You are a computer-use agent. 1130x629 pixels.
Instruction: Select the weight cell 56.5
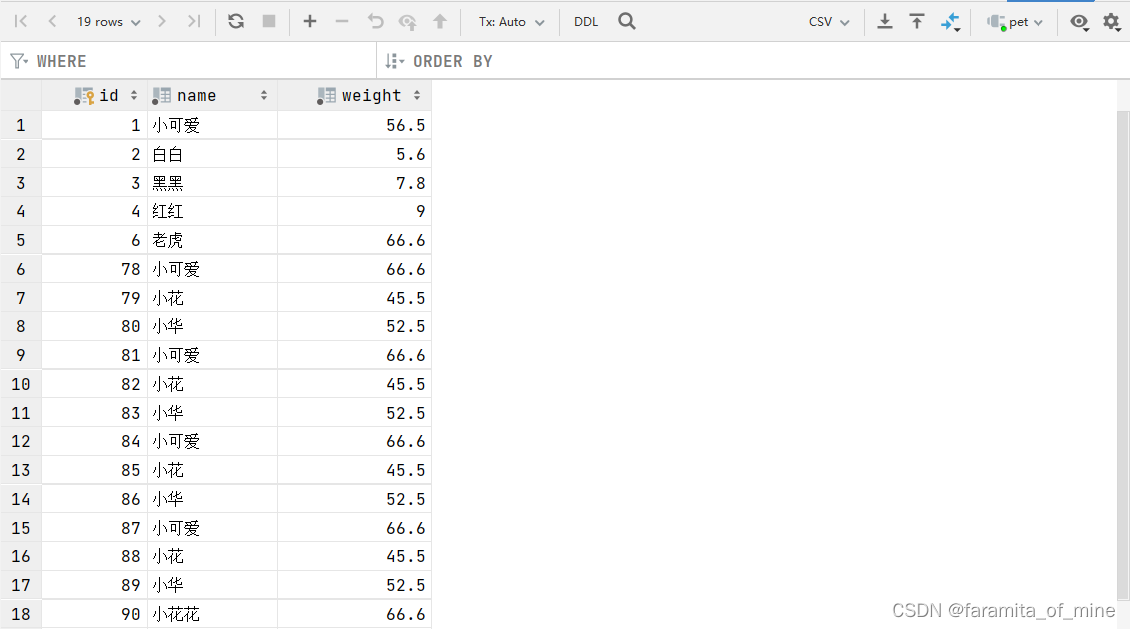pos(355,125)
